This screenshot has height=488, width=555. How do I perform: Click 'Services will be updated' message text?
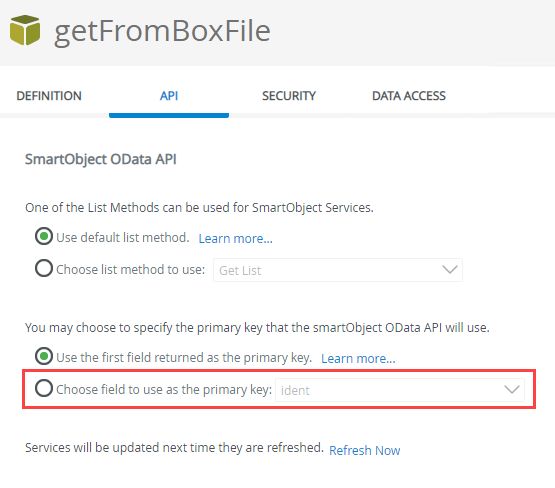pos(174,448)
